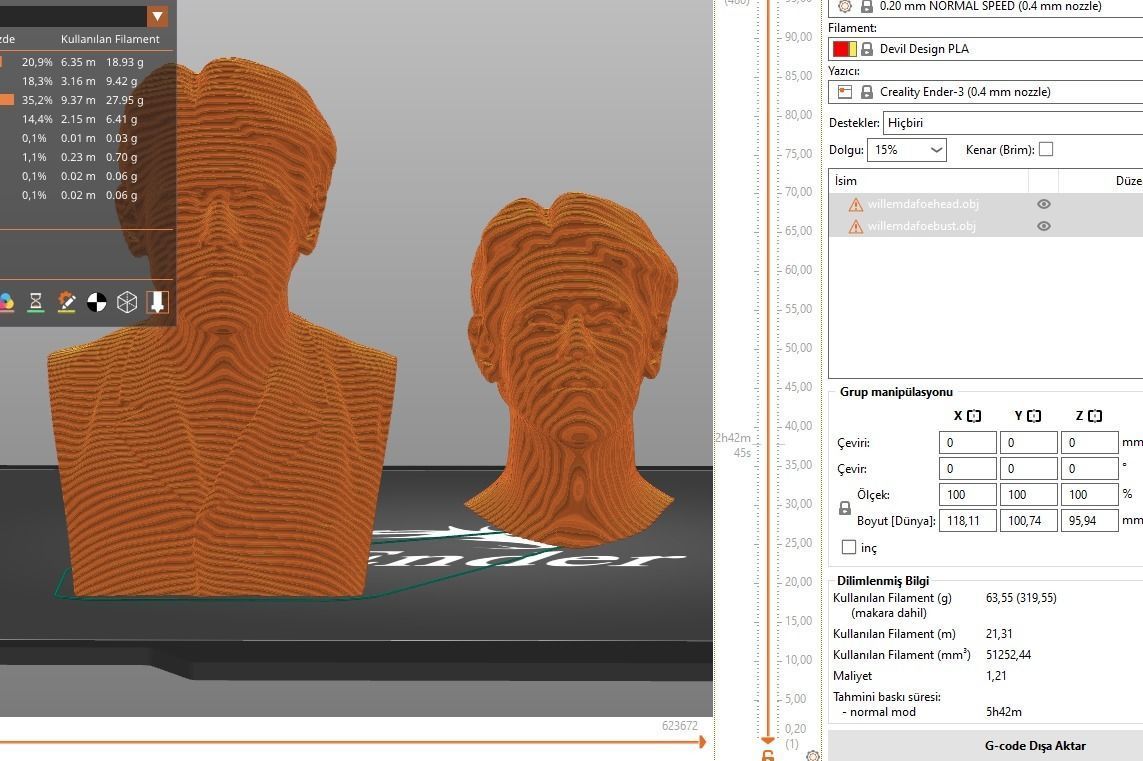This screenshot has width=1143, height=761.
Task: Click the lower thumb of the vertical layer slider
Action: [x=768, y=739]
